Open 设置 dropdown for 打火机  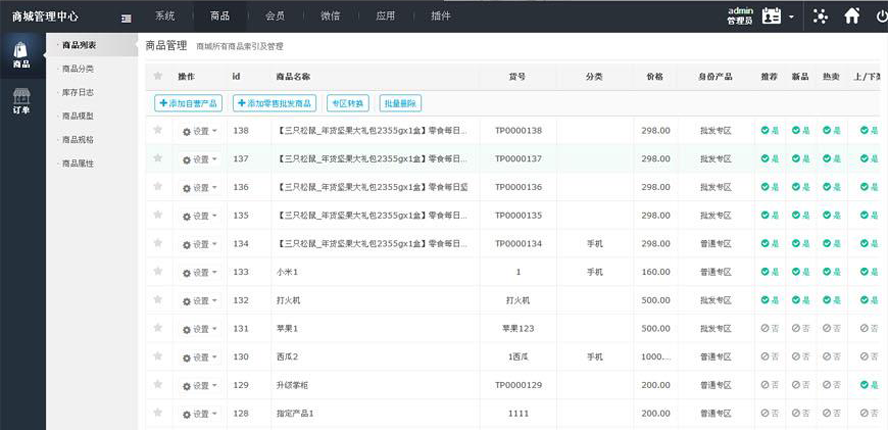[x=200, y=301]
